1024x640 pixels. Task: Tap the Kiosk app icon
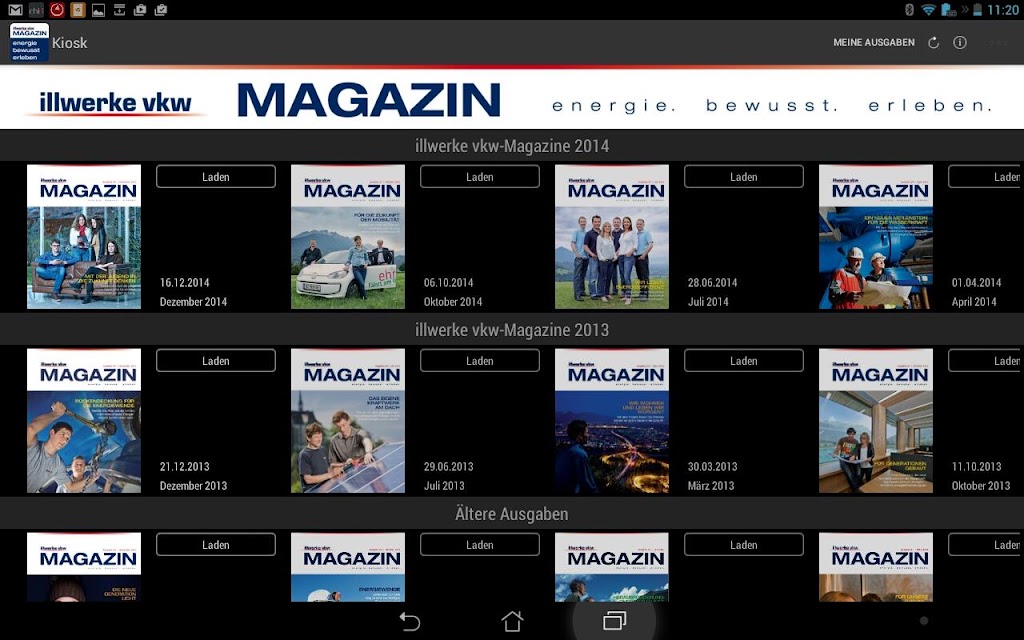point(29,42)
